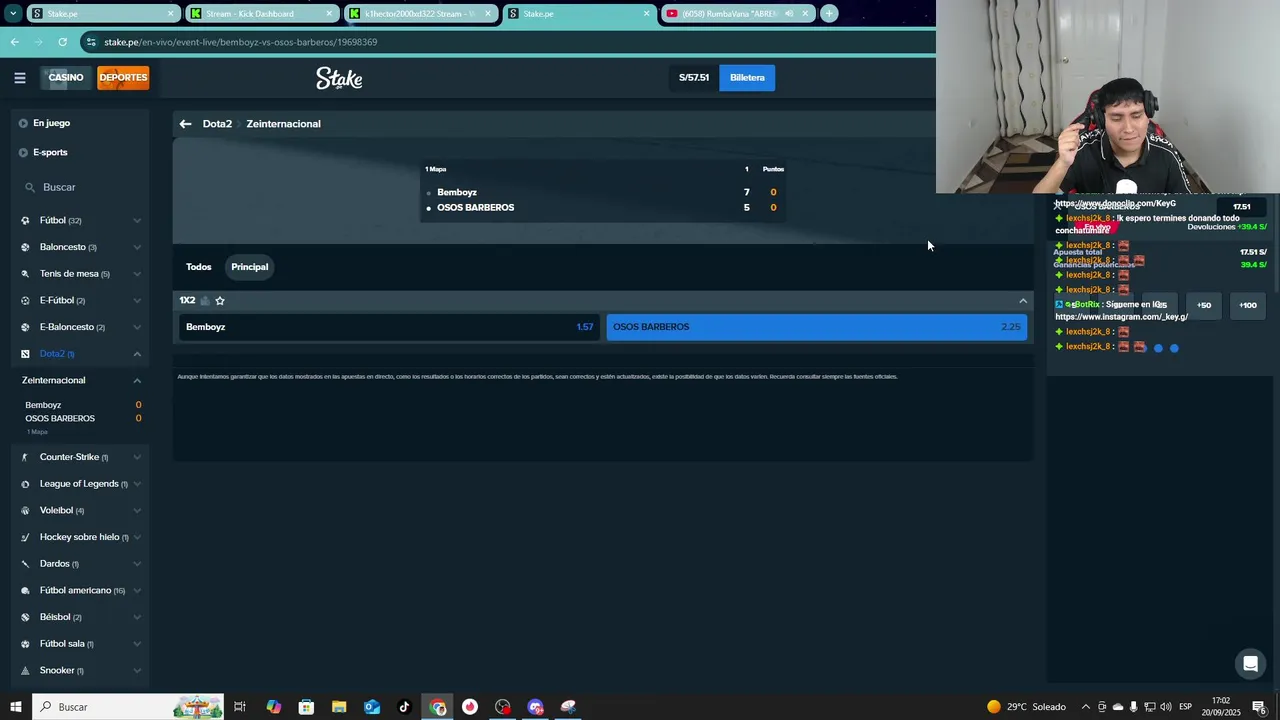Open the CASINO section
1280x720 pixels.
(x=66, y=78)
